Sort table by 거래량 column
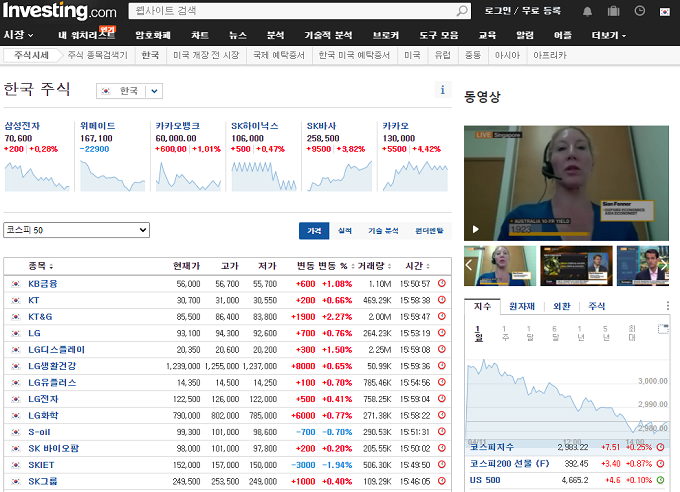680x492 pixels. tap(374, 266)
